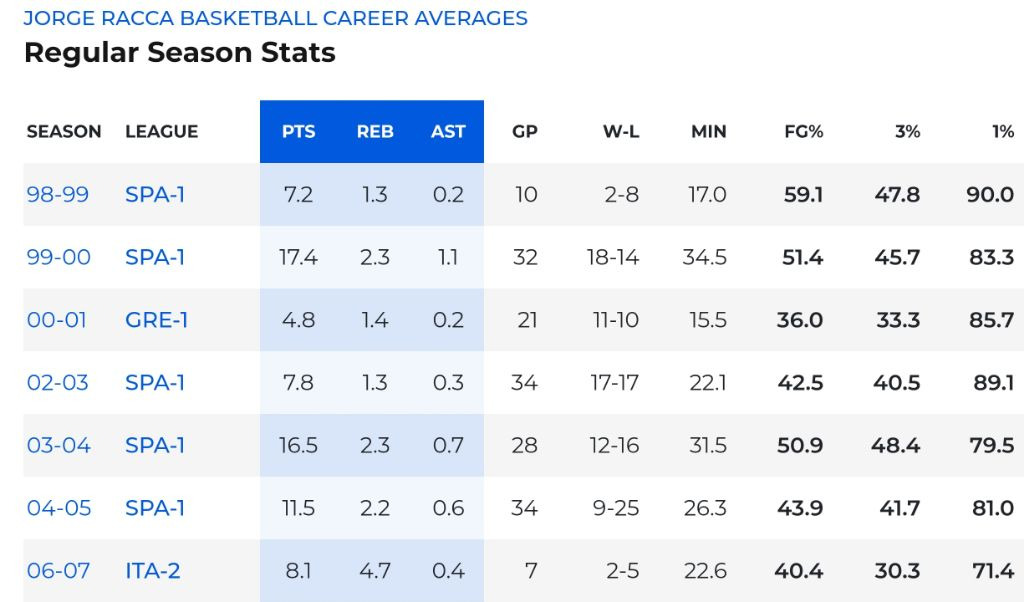The height and width of the screenshot is (602, 1024).
Task: Click the GRE-1 league link
Action: 156,320
